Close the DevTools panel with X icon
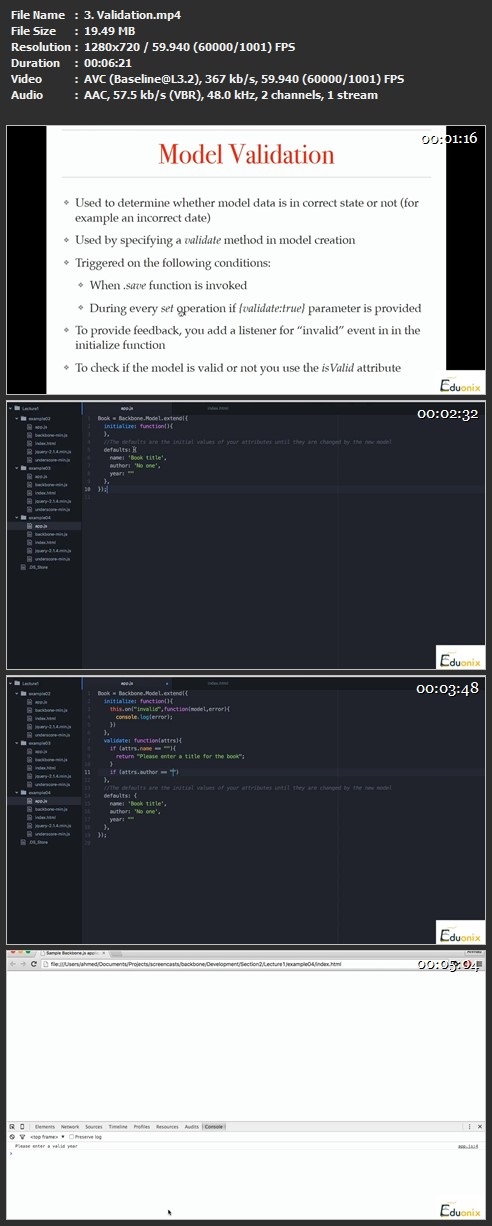 click(480, 1126)
